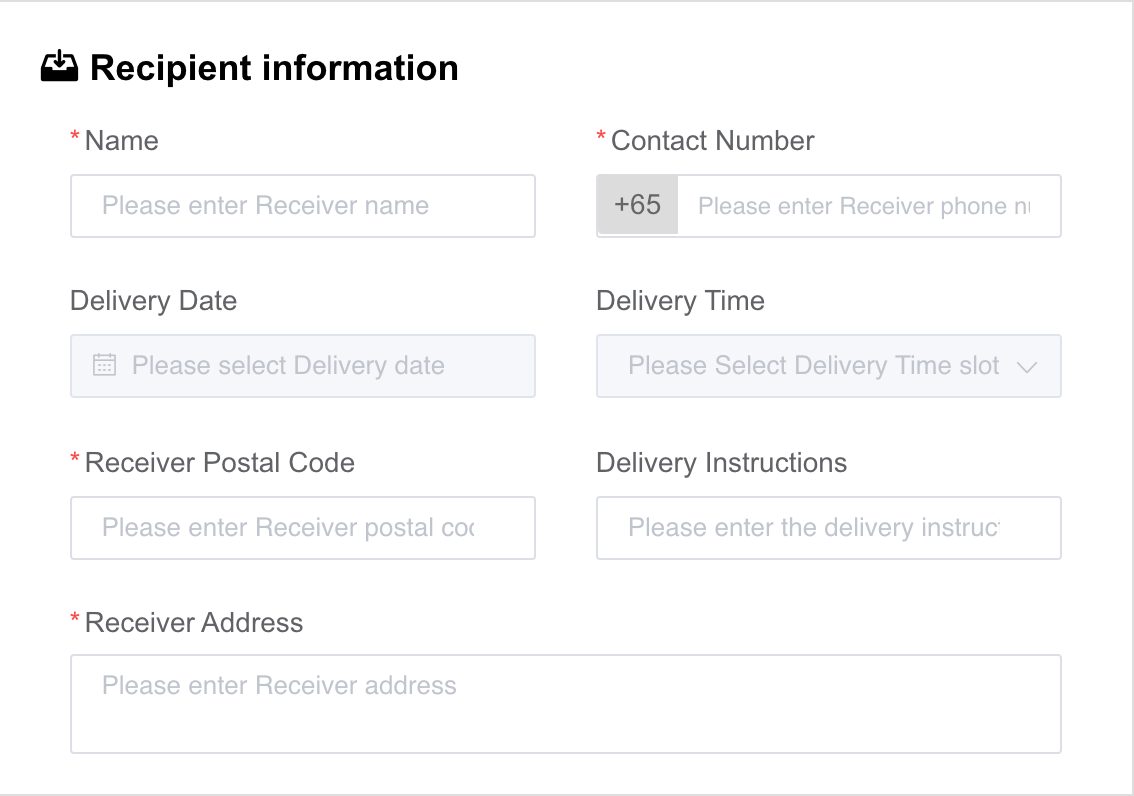
Task: Open the Delivery Time slot dropdown
Action: (828, 366)
